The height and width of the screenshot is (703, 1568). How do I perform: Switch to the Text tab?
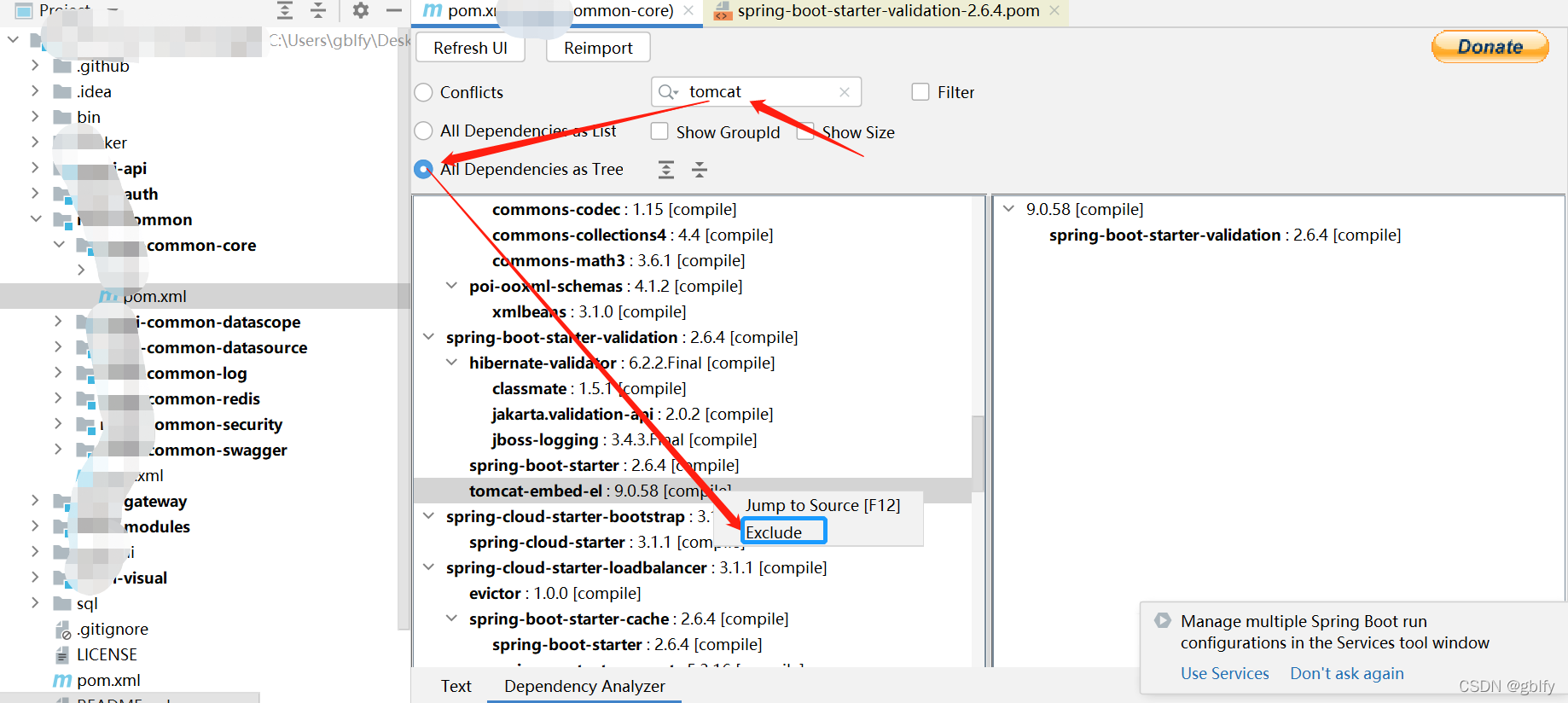pyautogui.click(x=456, y=686)
